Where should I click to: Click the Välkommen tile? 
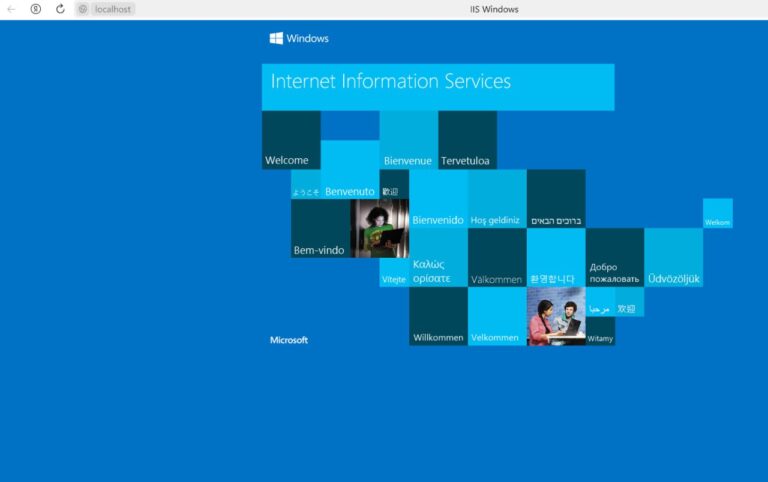pos(497,258)
